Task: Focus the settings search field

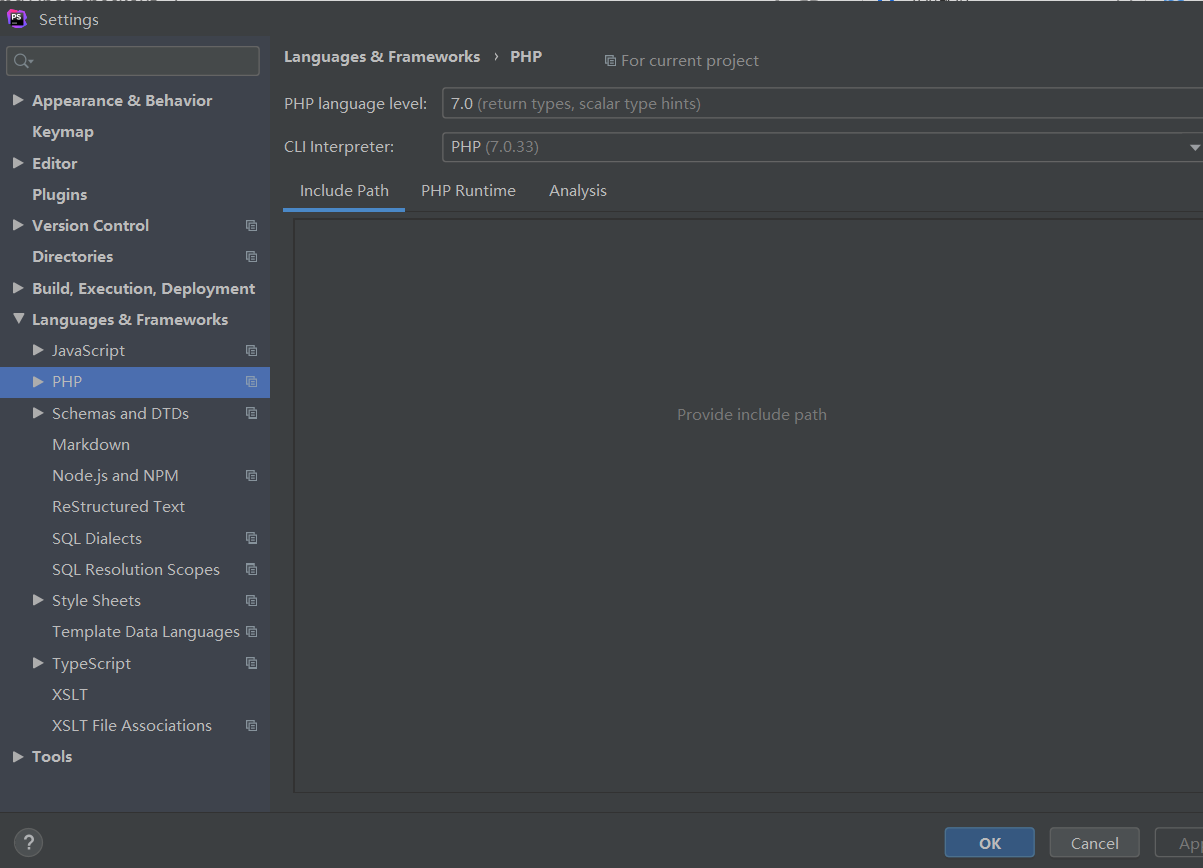Action: click(133, 61)
